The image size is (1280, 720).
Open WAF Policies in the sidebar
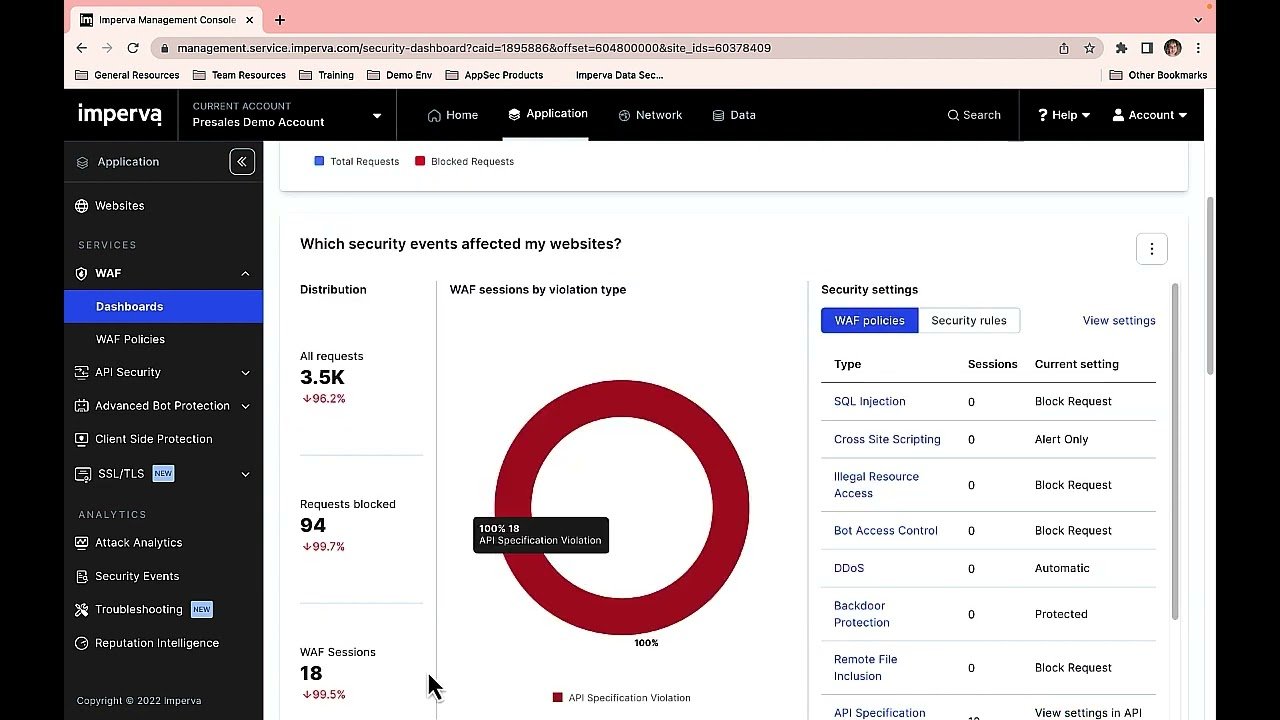[x=130, y=340]
